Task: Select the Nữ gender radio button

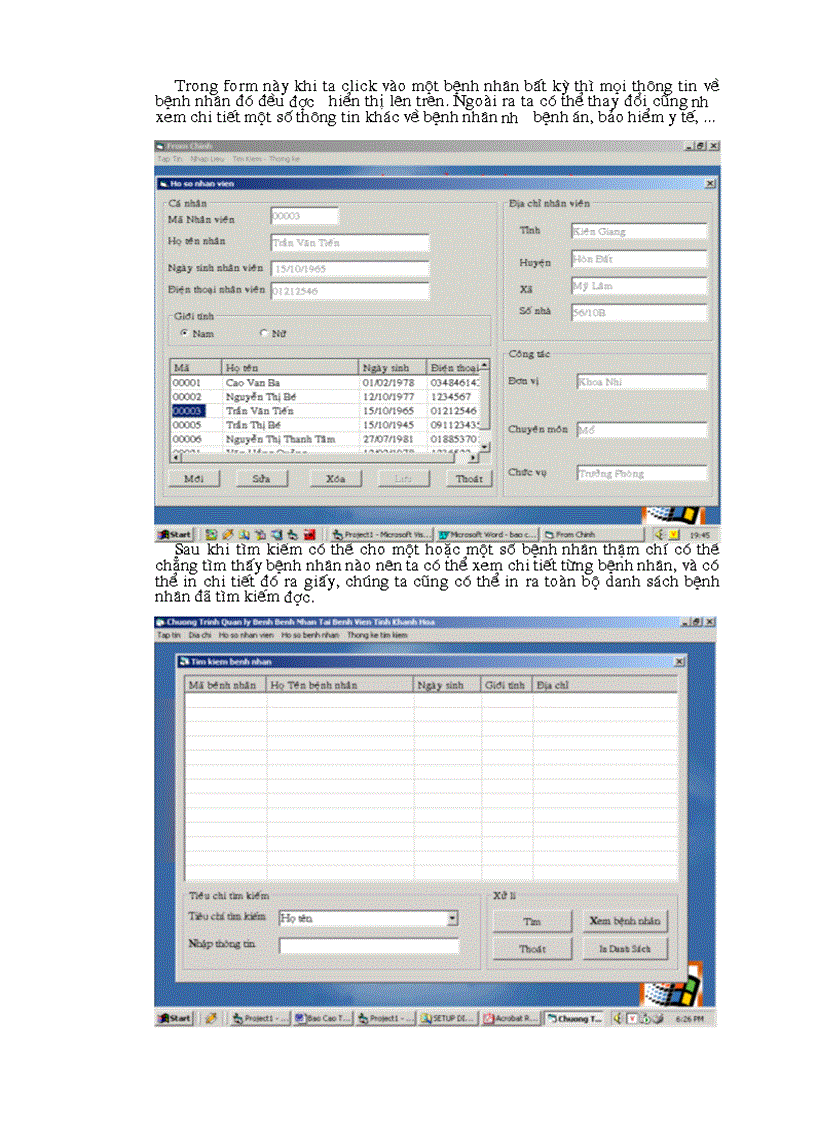Action: click(264, 333)
